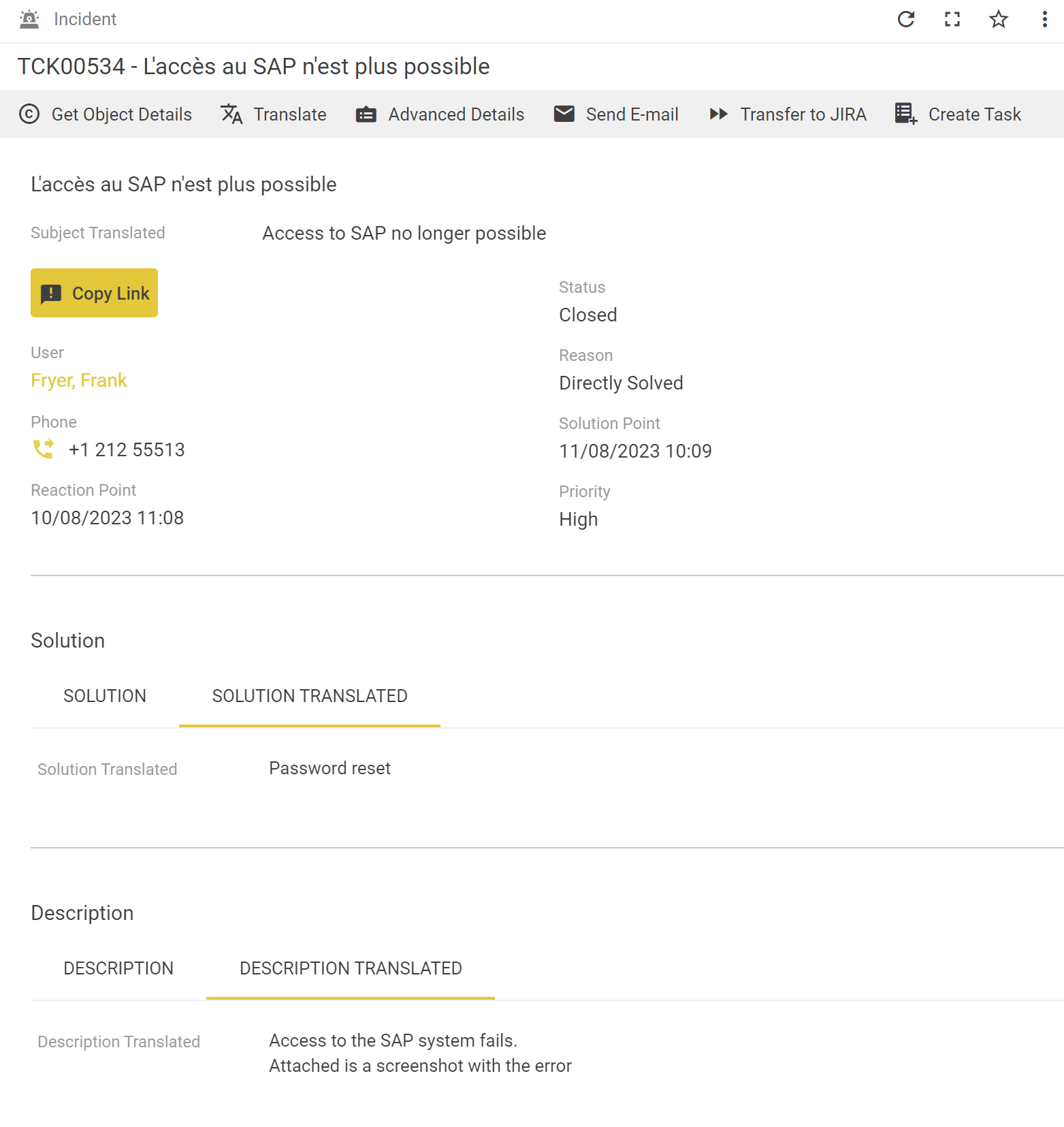Screen dimensions: 1064x1127
Task: Select the DESCRIPTION TRANSLATED tab
Action: tap(351, 968)
